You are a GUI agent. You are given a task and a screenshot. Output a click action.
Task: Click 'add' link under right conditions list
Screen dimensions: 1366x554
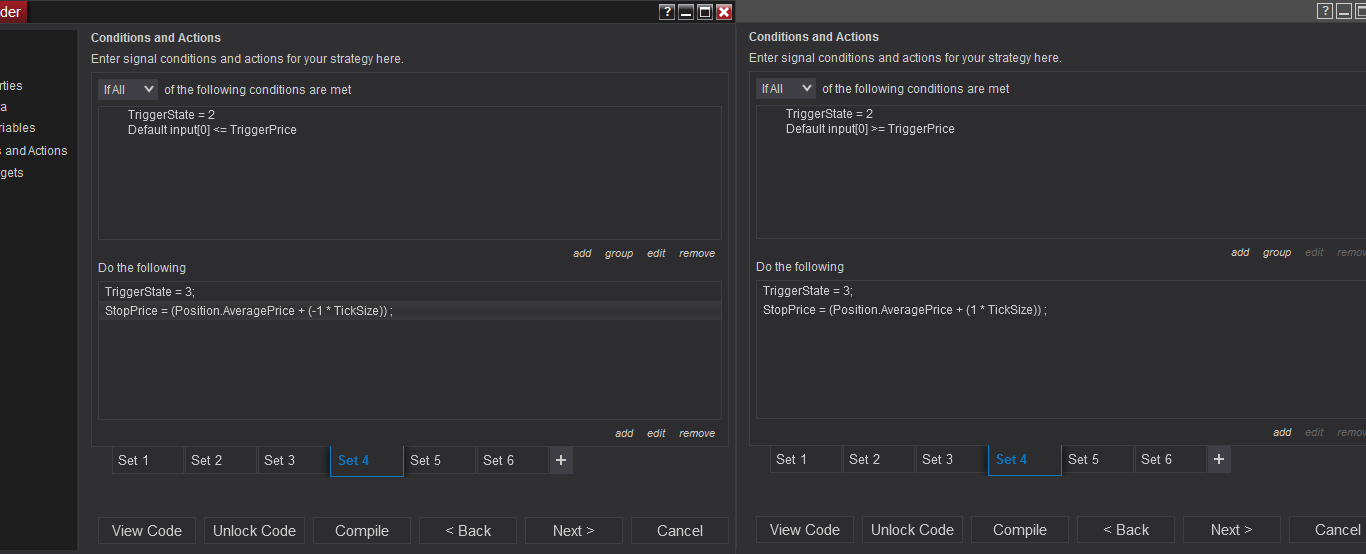point(1240,253)
